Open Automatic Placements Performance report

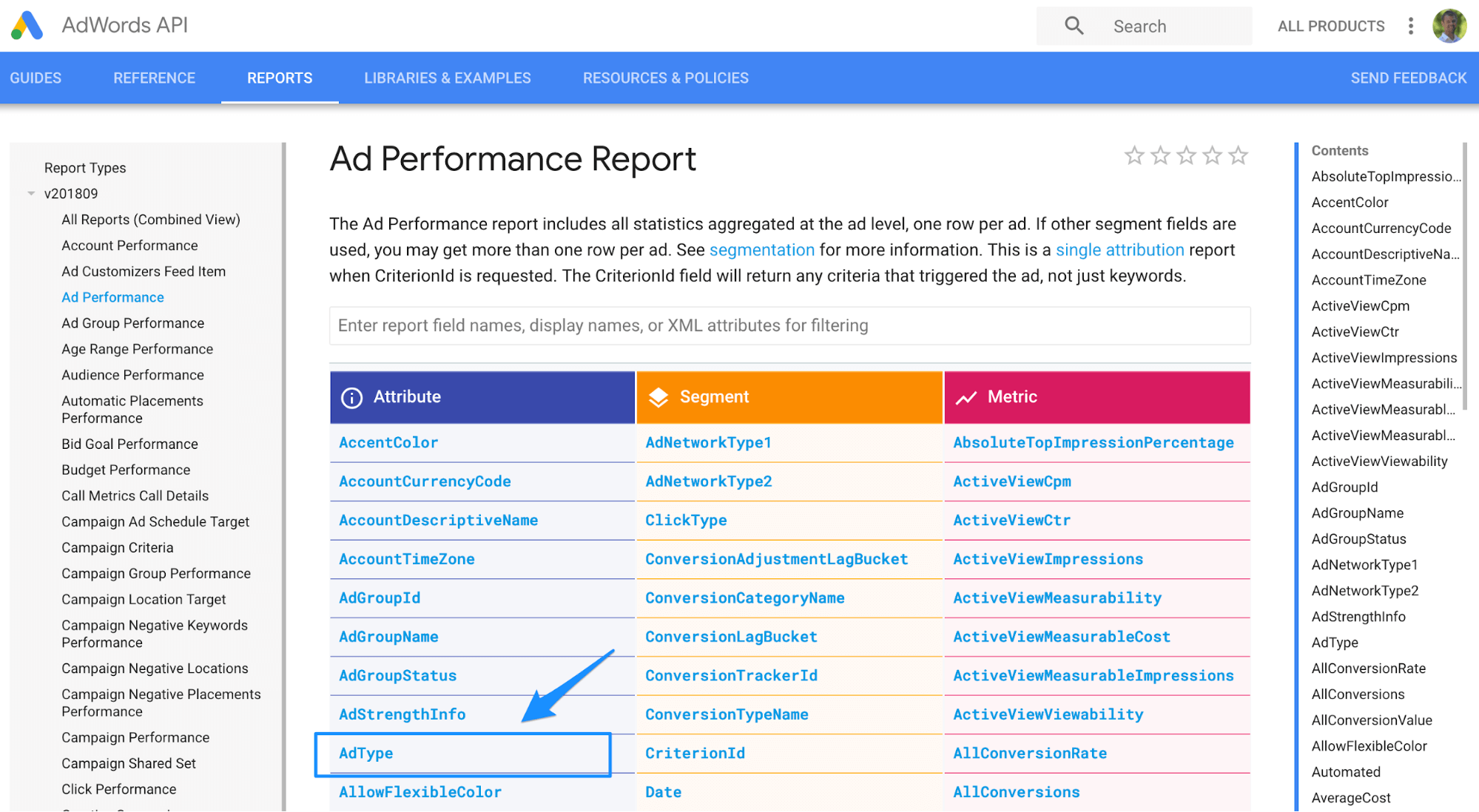click(132, 410)
